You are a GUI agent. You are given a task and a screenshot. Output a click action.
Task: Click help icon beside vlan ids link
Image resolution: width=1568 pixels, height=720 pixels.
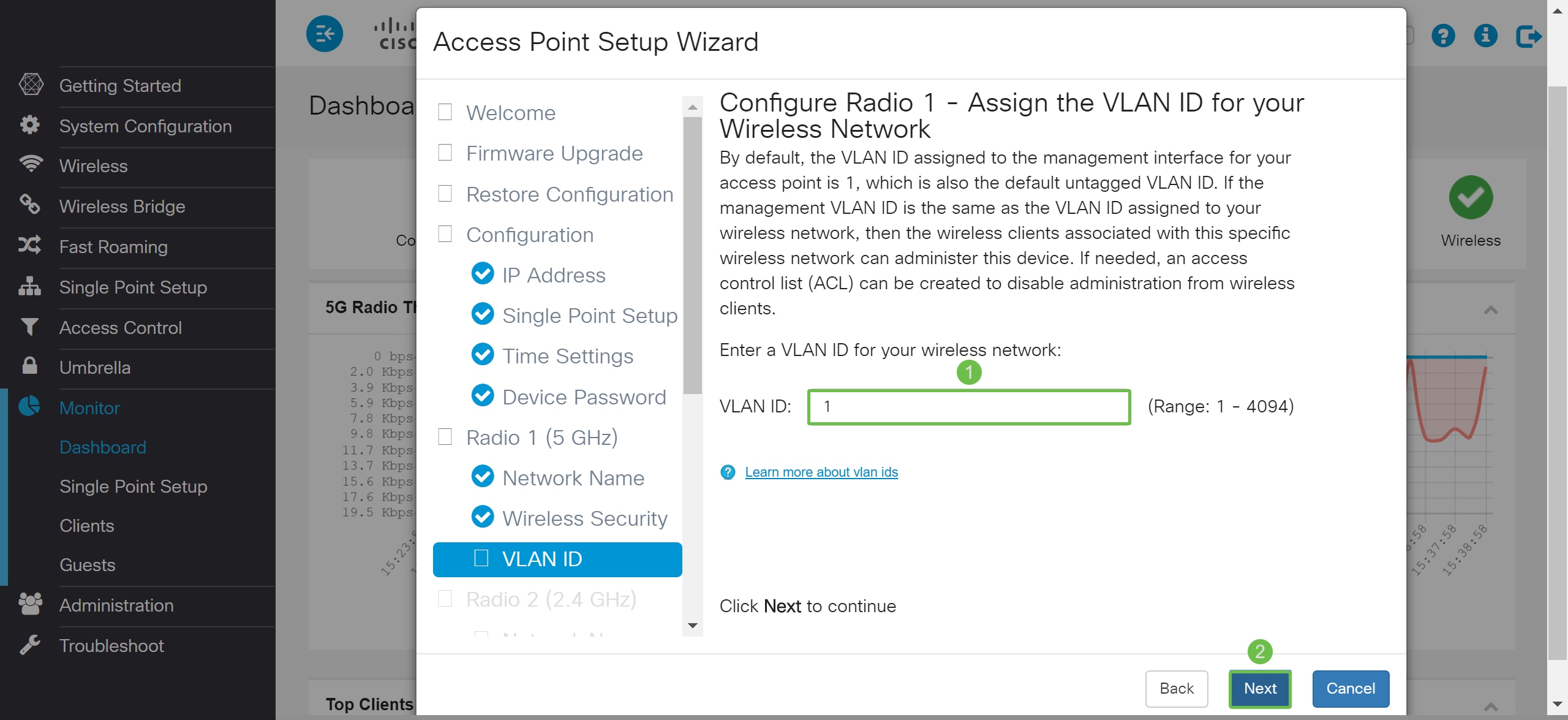728,472
